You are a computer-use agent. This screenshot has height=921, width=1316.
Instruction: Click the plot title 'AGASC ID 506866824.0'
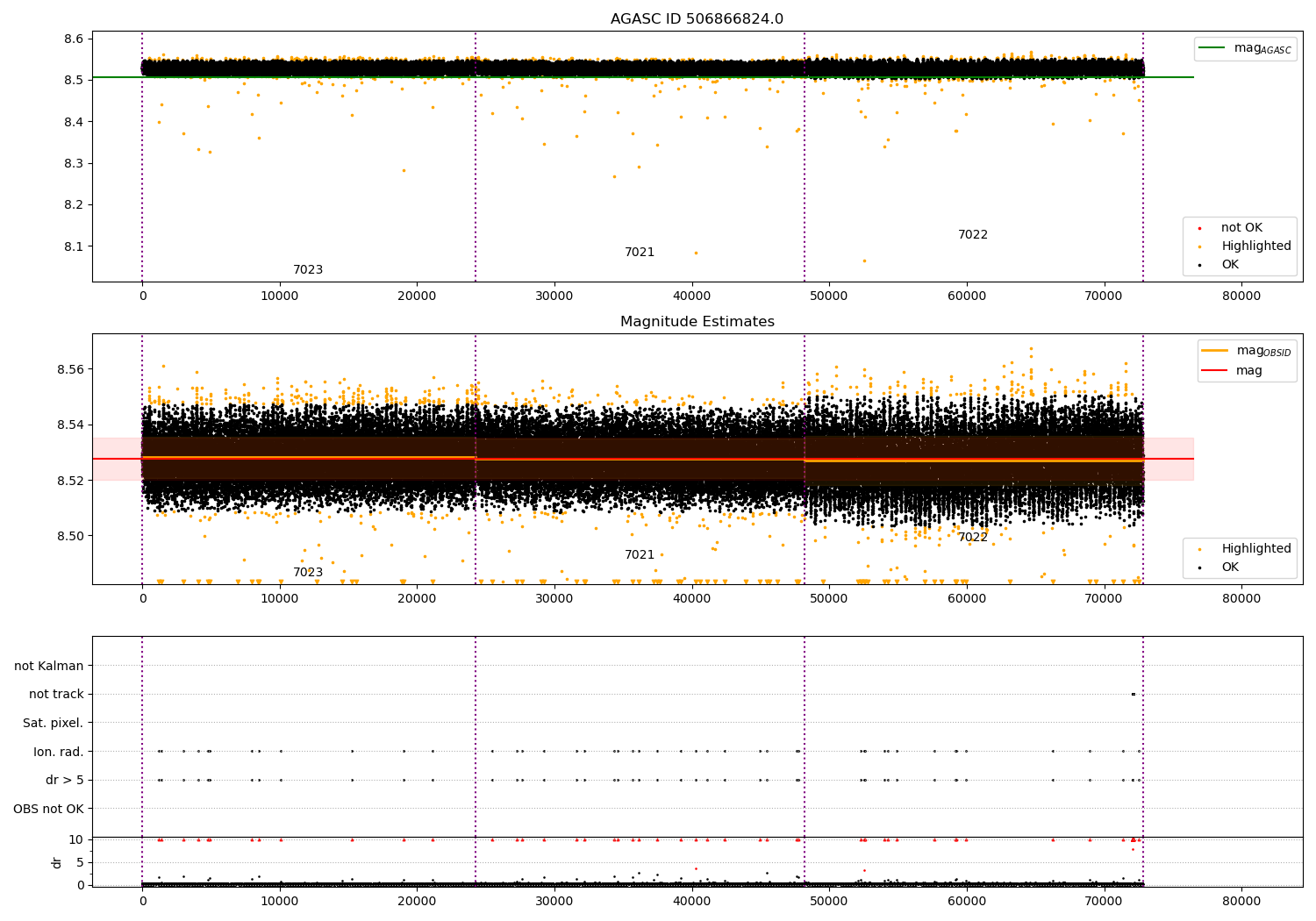point(697,19)
